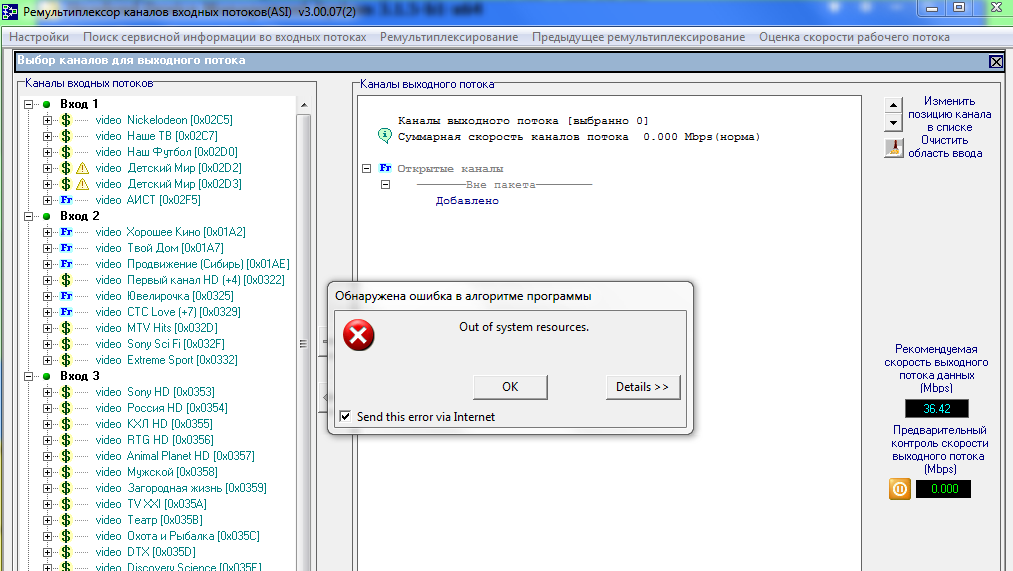Click the dollar icon beside Россия HD

[66, 408]
